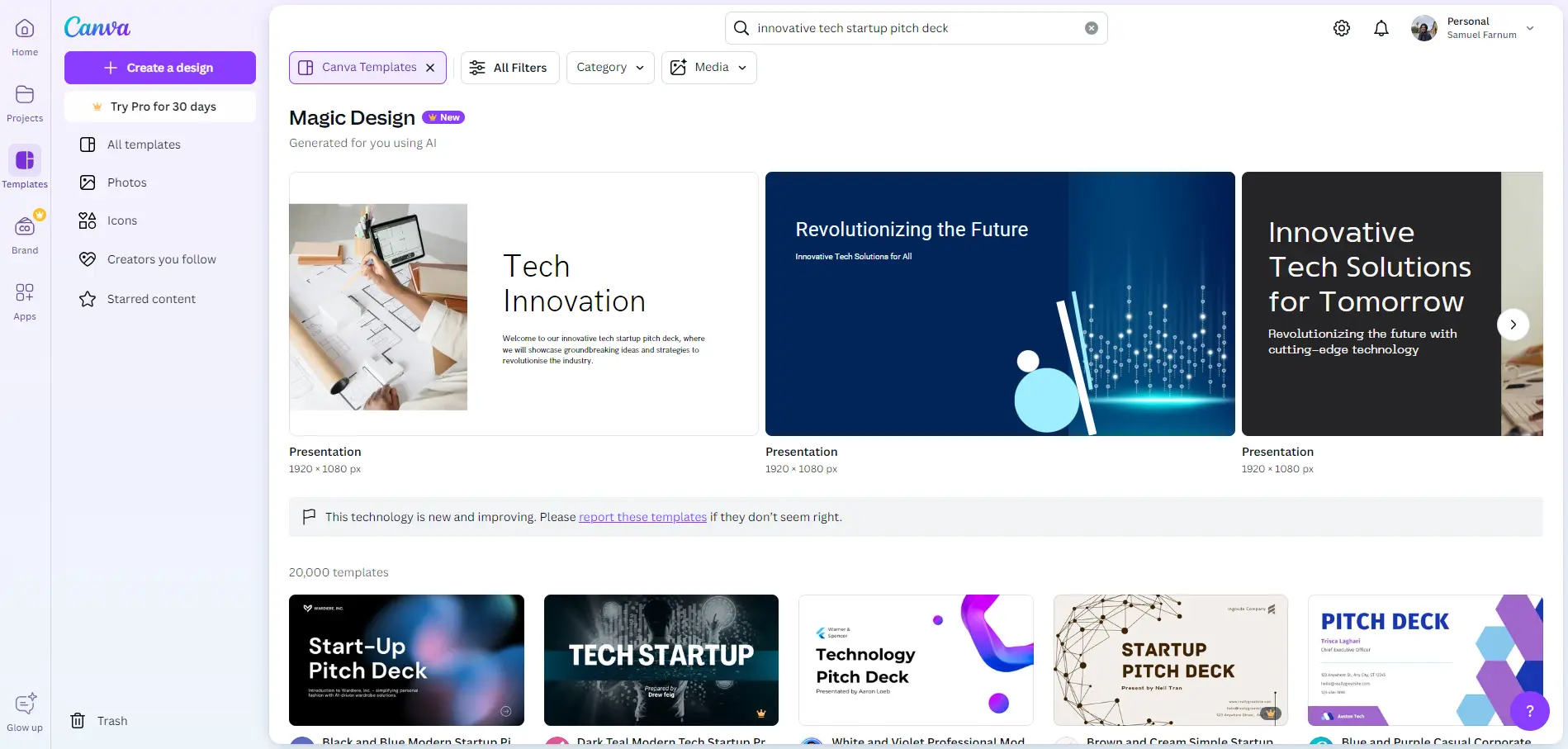Open the Apps grid icon
Image resolution: width=1568 pixels, height=749 pixels.
pos(25,292)
